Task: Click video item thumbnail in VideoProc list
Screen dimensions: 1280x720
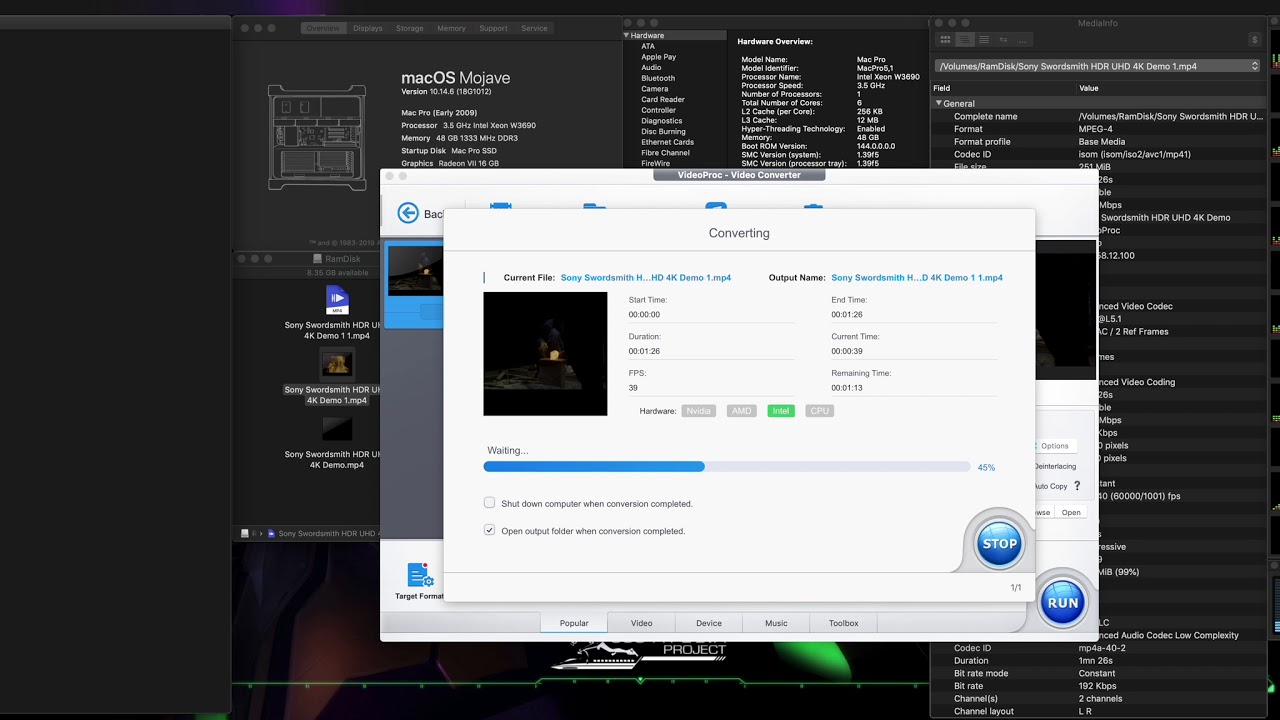Action: tap(415, 271)
